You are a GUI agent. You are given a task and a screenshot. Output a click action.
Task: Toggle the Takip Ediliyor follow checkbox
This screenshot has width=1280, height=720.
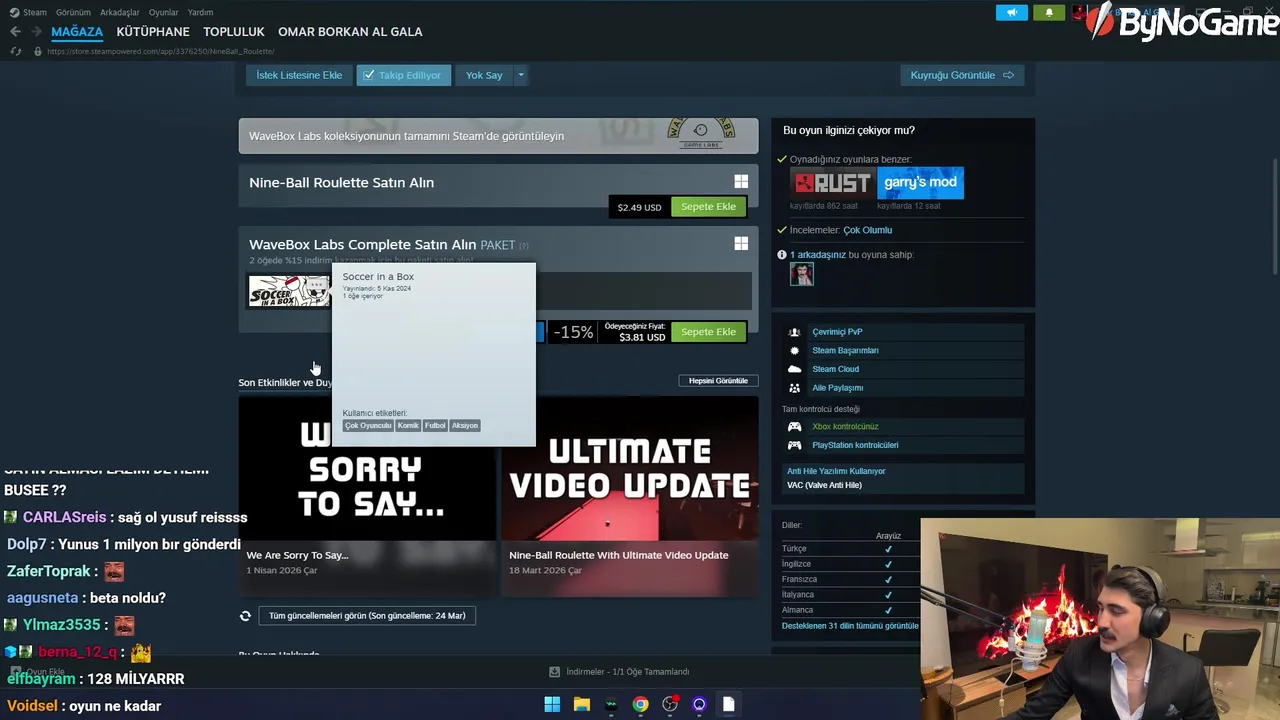[x=369, y=75]
